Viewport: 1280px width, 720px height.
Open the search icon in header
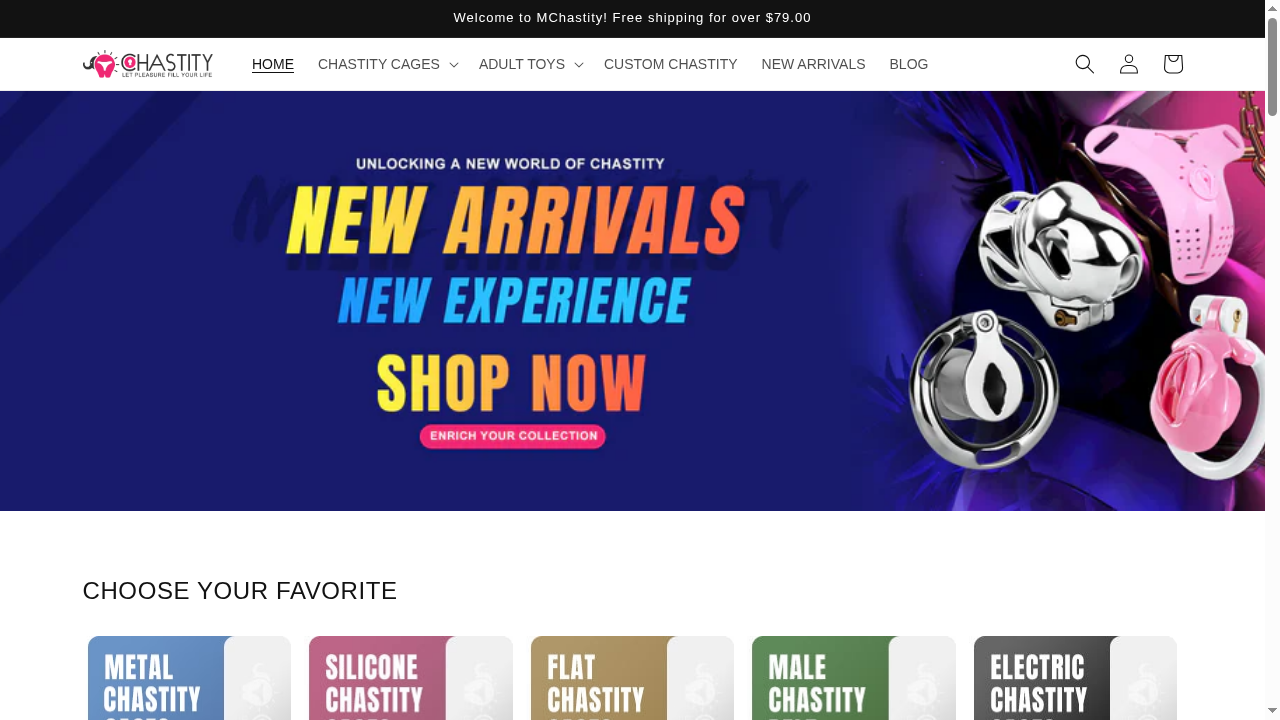(x=1085, y=64)
